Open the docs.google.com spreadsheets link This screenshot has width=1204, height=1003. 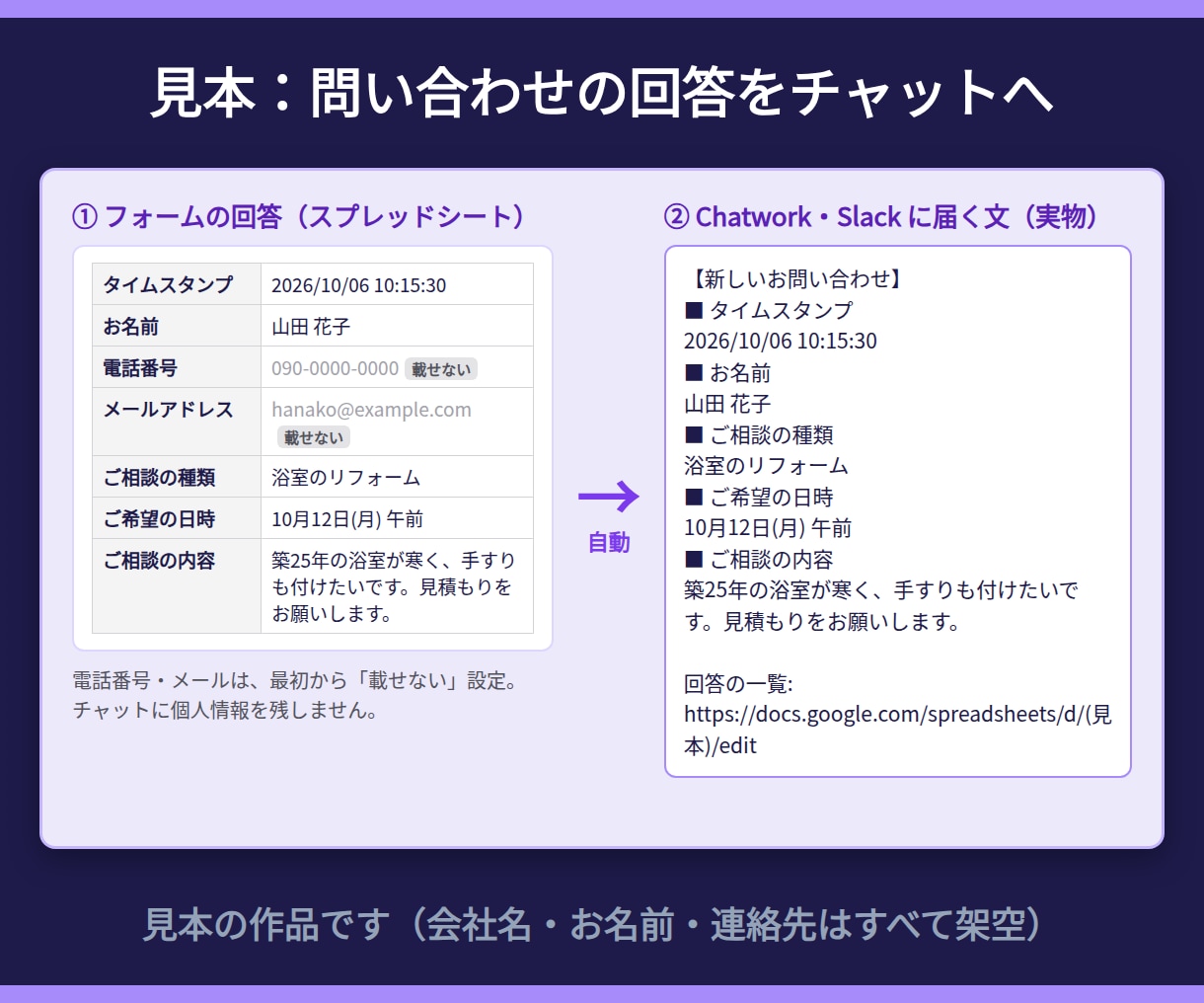click(x=898, y=730)
